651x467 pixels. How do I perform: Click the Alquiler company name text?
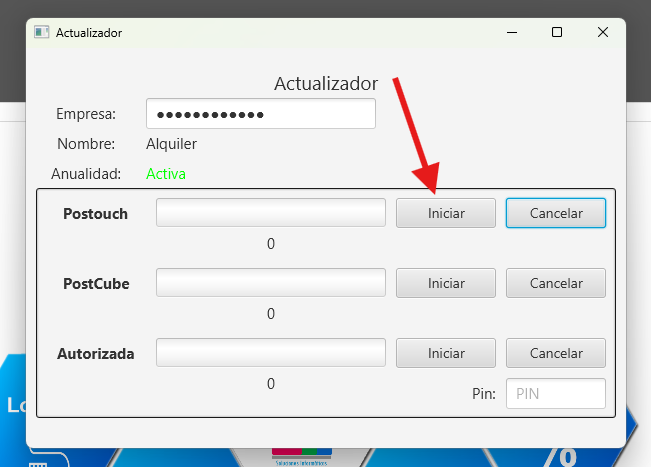(x=171, y=144)
